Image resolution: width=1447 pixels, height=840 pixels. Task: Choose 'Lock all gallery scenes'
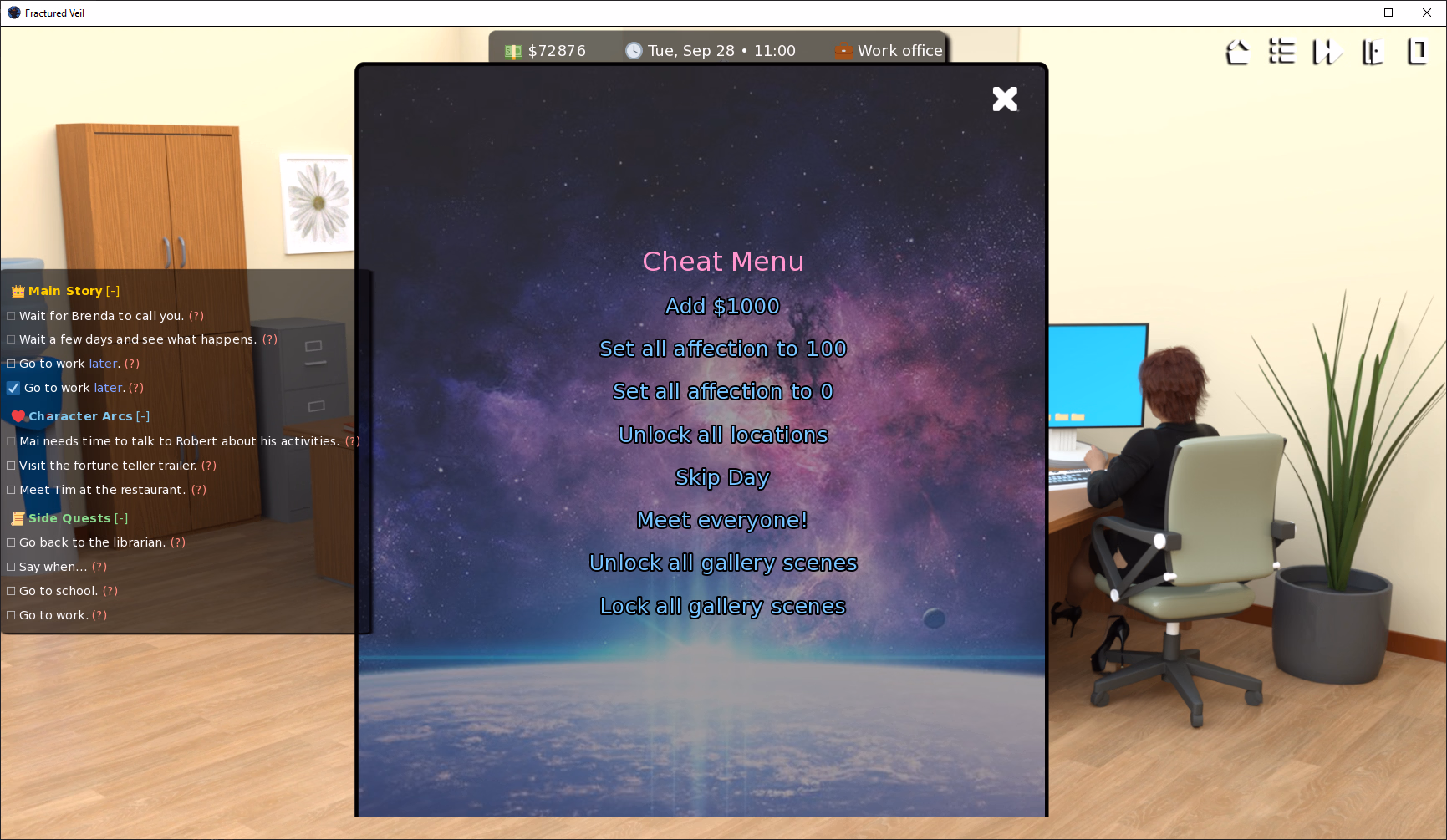[x=723, y=607]
